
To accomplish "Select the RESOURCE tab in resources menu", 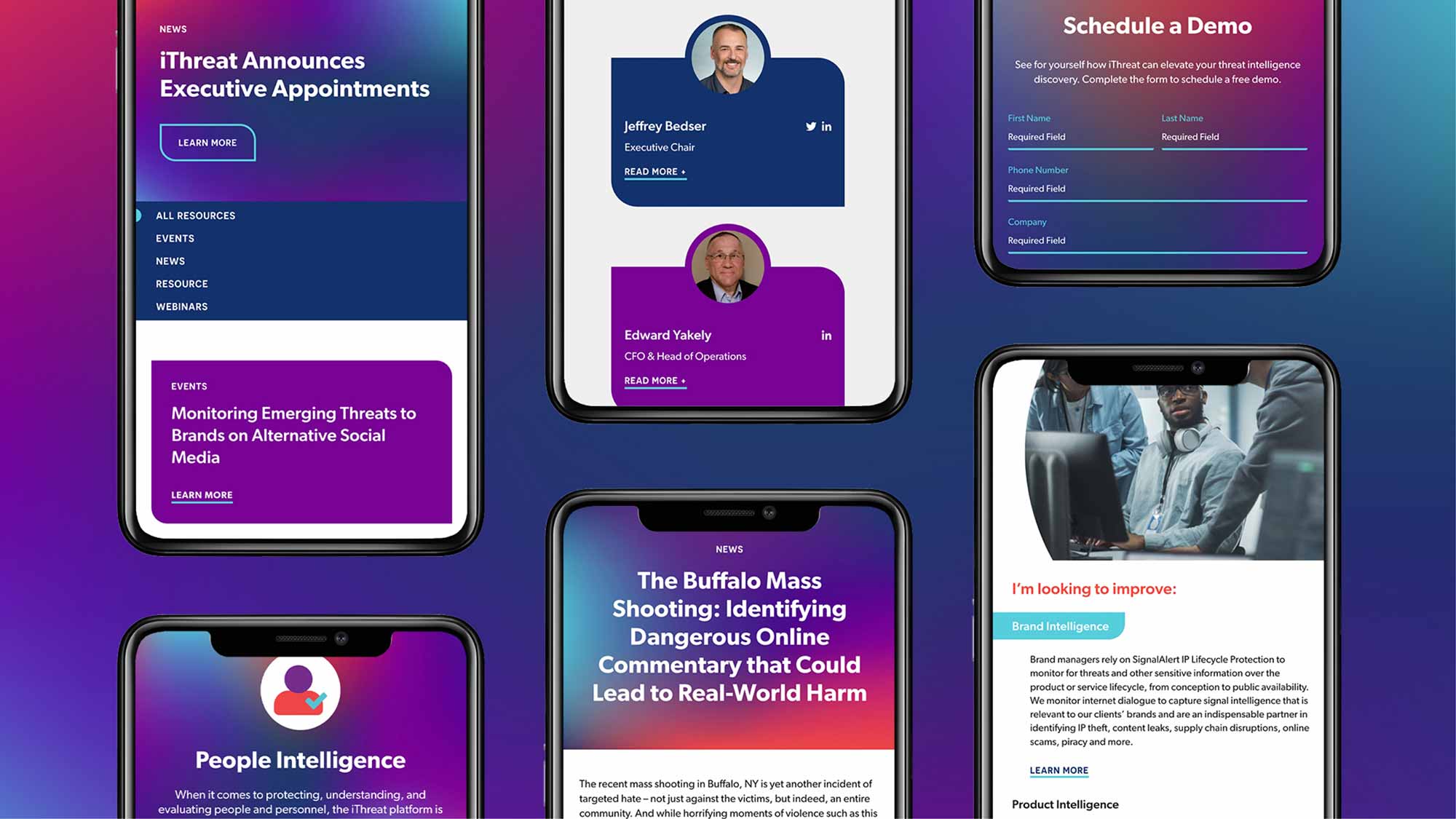I will click(x=182, y=283).
